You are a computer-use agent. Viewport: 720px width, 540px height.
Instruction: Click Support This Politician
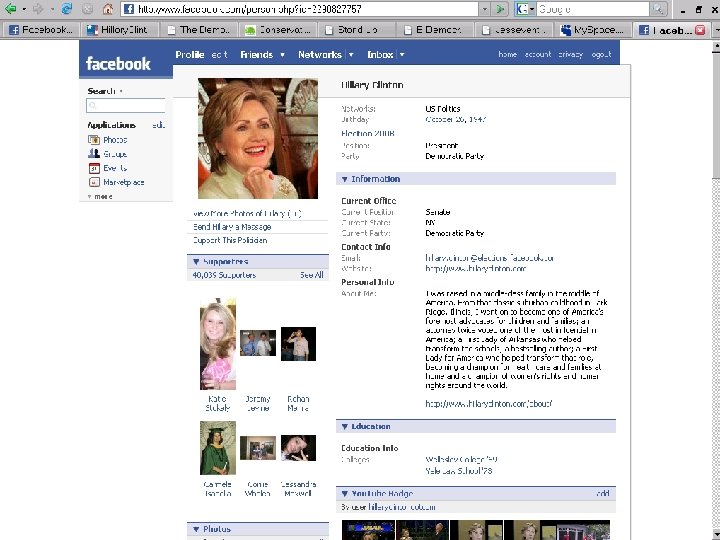230,240
